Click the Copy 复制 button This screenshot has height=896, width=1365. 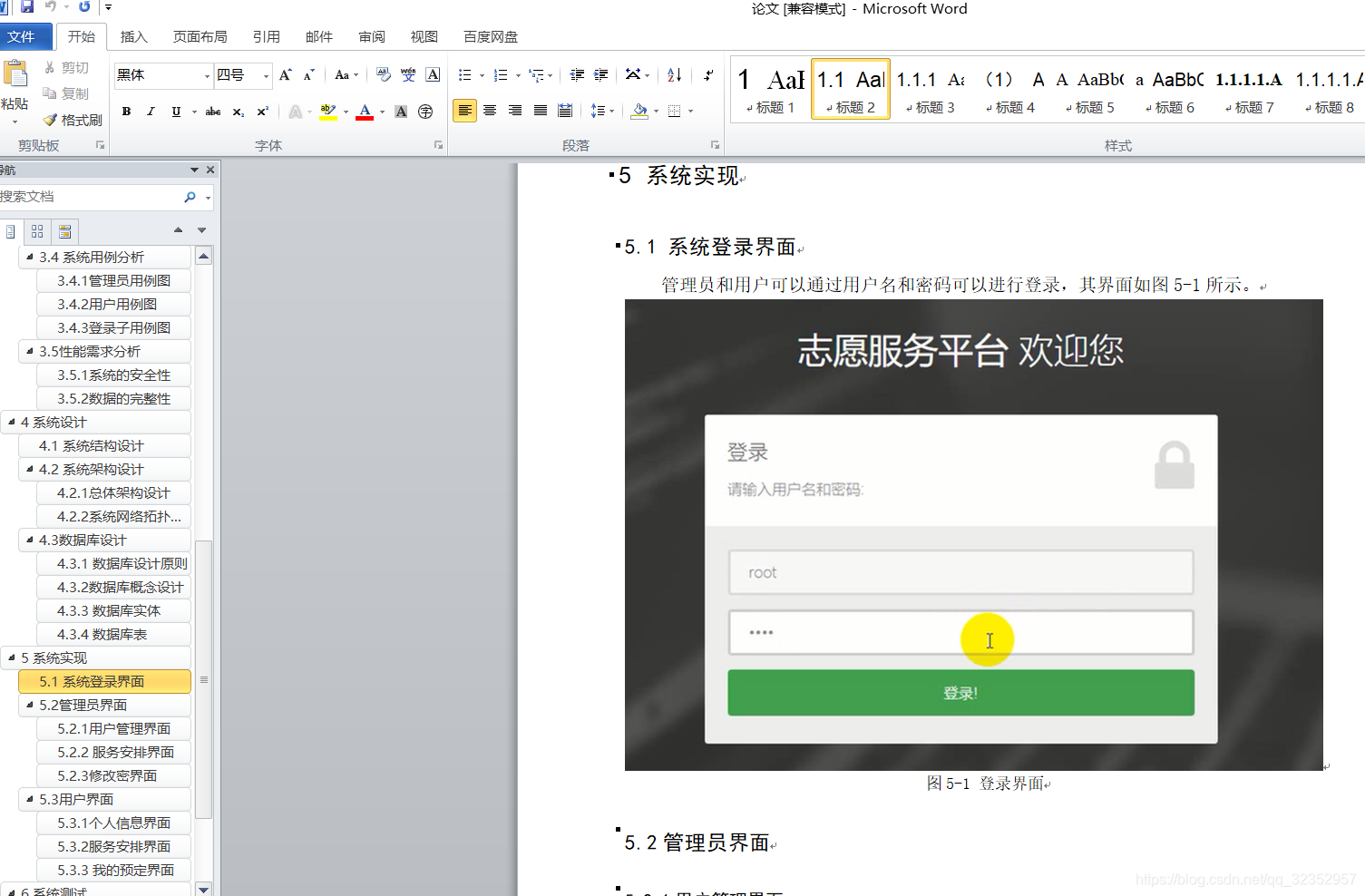coord(66,93)
